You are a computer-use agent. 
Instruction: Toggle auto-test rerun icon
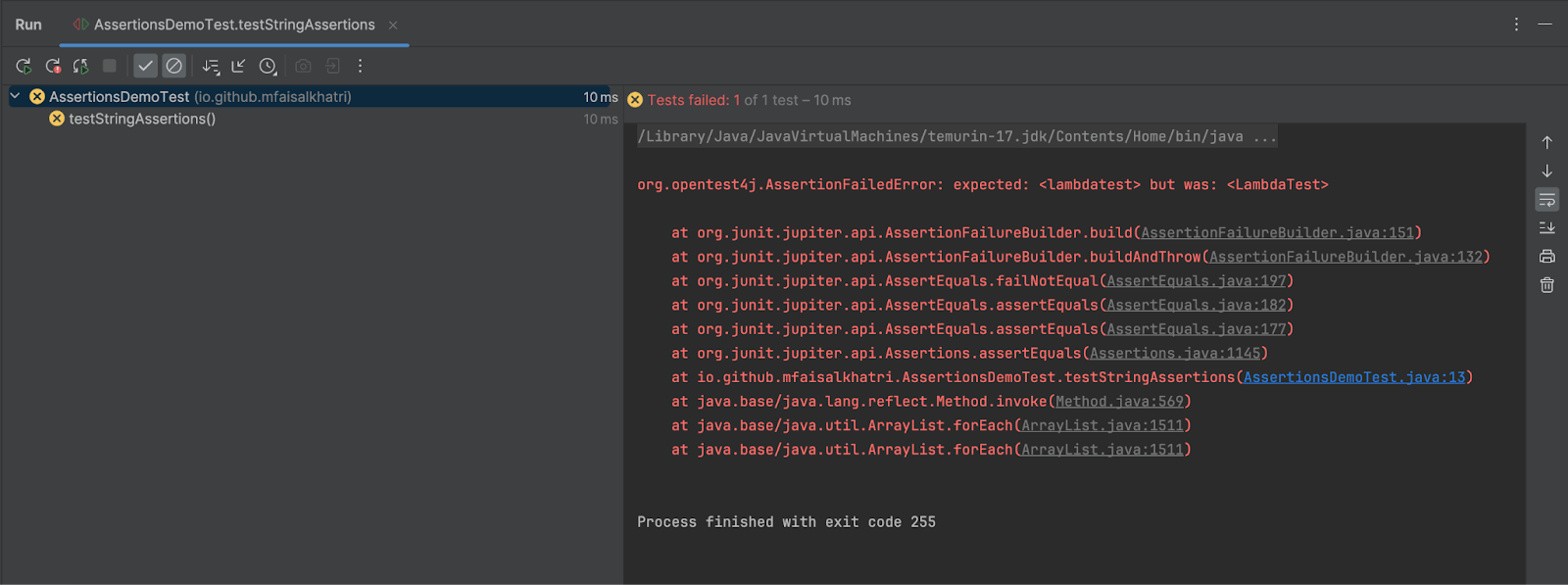(x=81, y=66)
